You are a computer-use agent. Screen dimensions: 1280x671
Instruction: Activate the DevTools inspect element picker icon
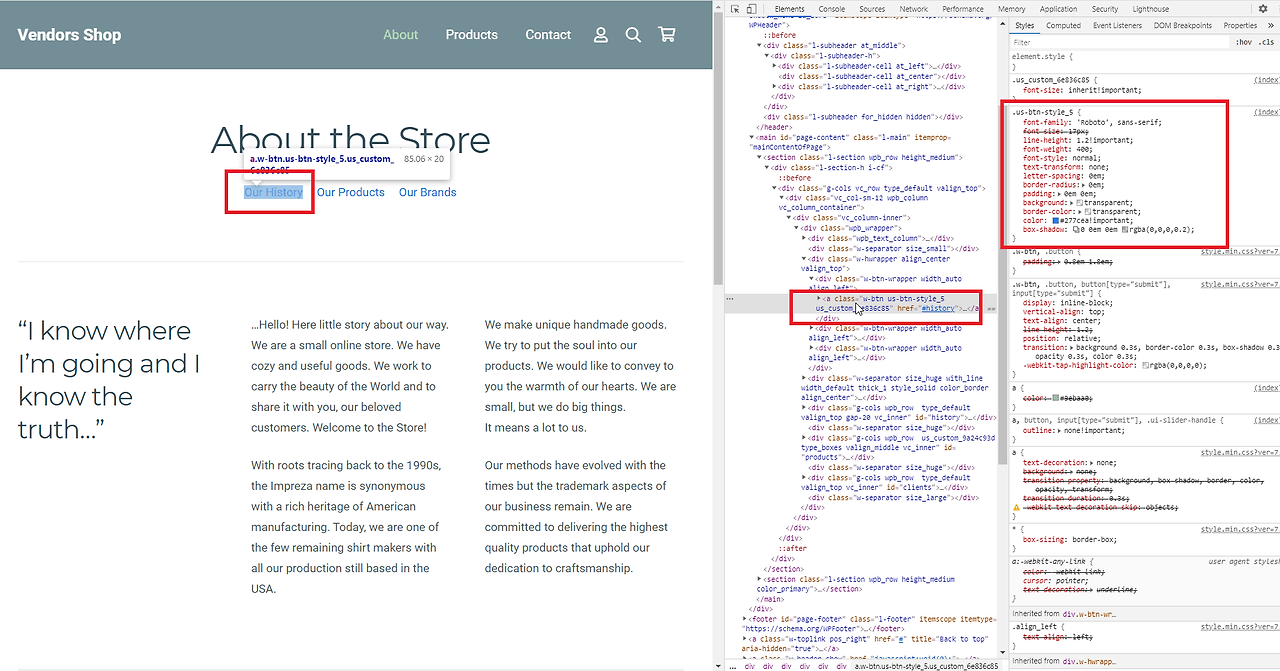(x=735, y=9)
